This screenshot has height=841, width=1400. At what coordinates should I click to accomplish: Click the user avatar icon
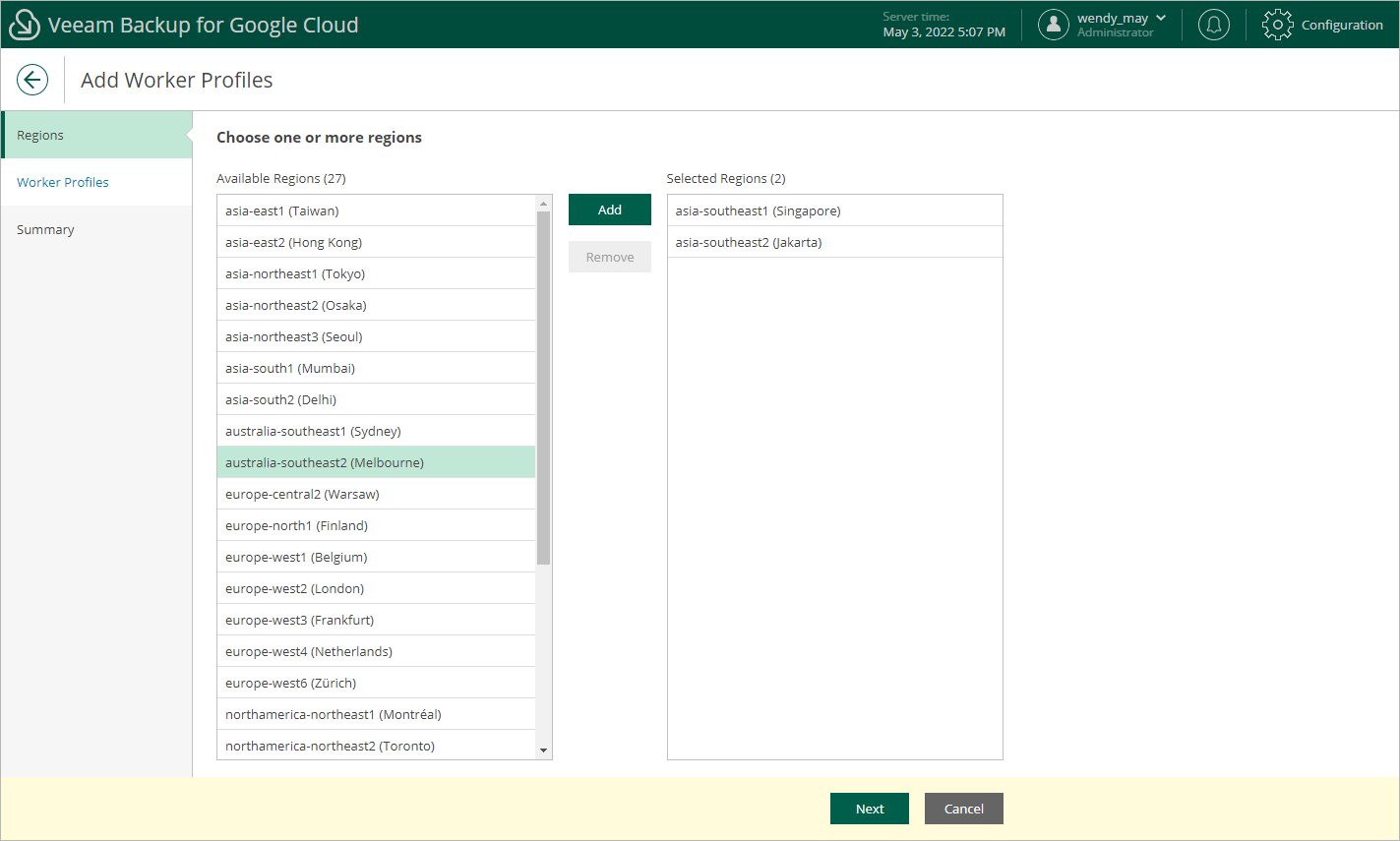click(x=1054, y=25)
